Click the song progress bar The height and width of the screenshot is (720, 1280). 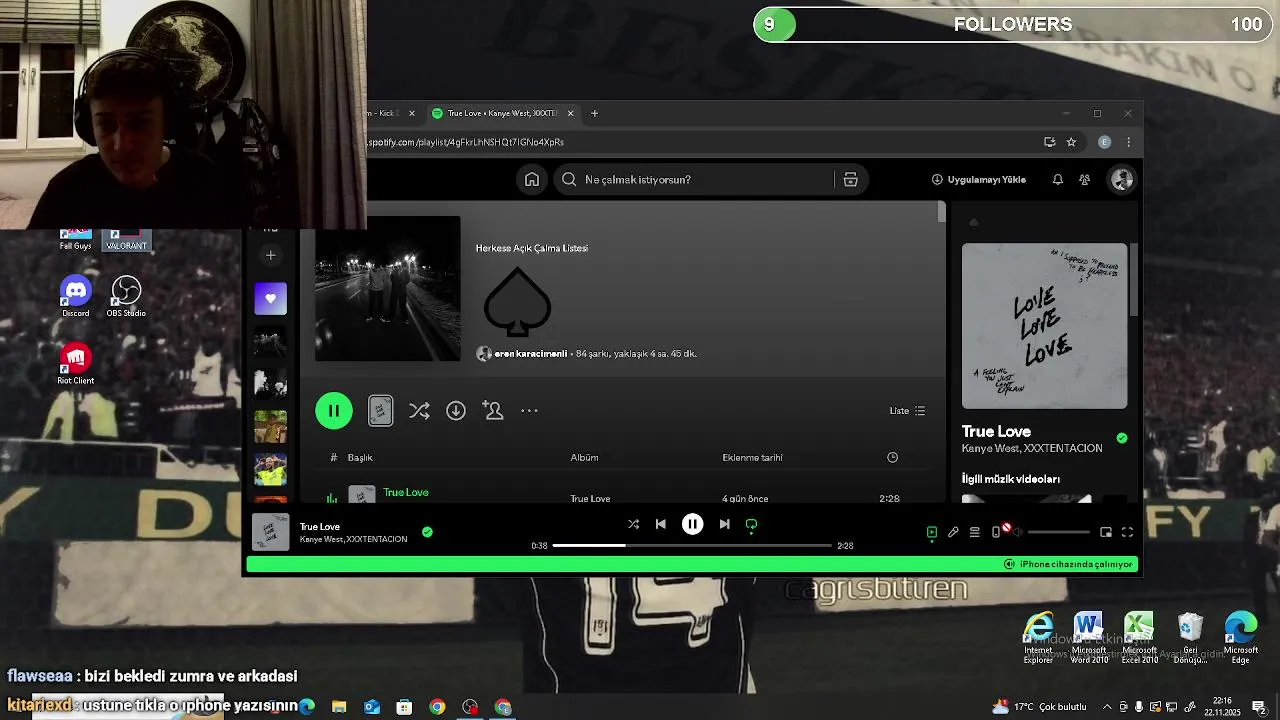tap(692, 546)
